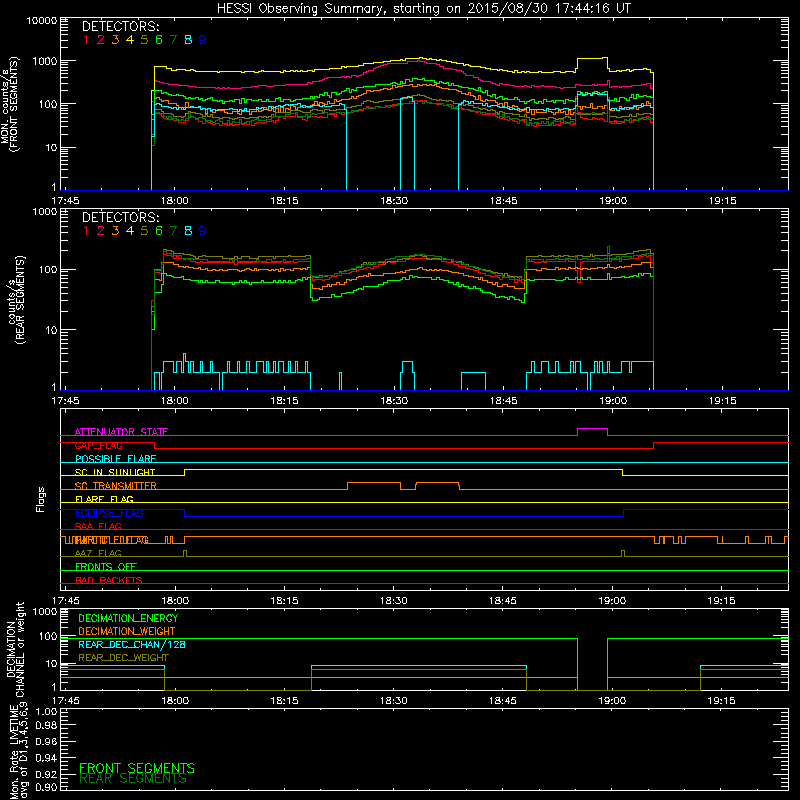Image resolution: width=800 pixels, height=800 pixels.
Task: Click the FRONT SEGMENTS livetime label
Action: [x=137, y=768]
